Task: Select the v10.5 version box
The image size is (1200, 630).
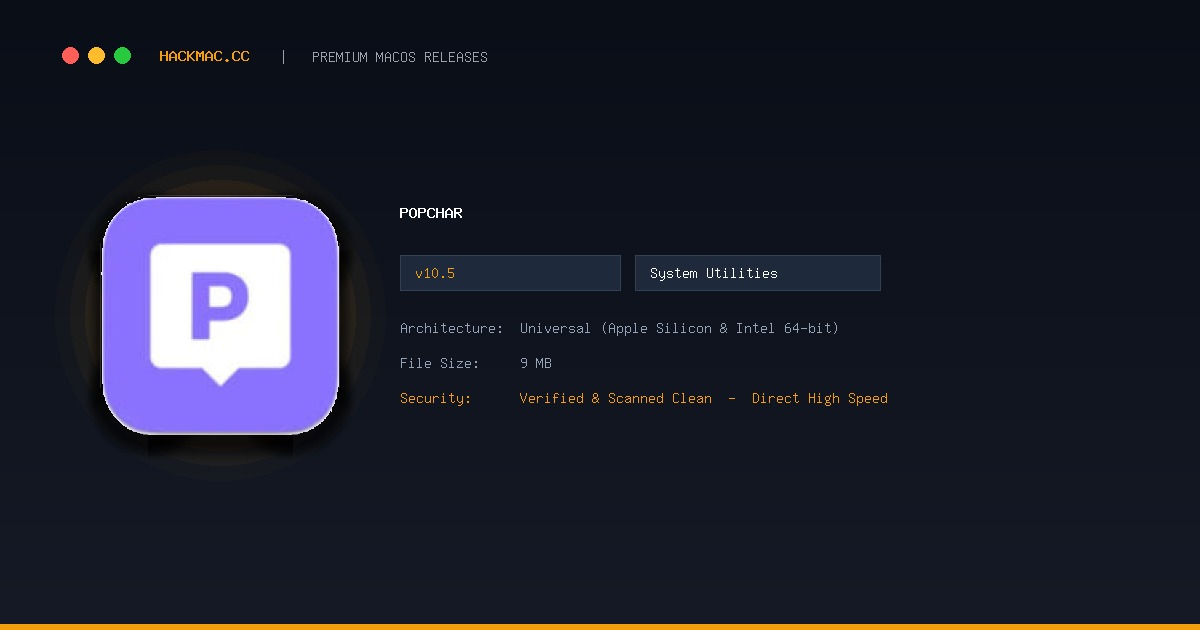Action: click(510, 273)
